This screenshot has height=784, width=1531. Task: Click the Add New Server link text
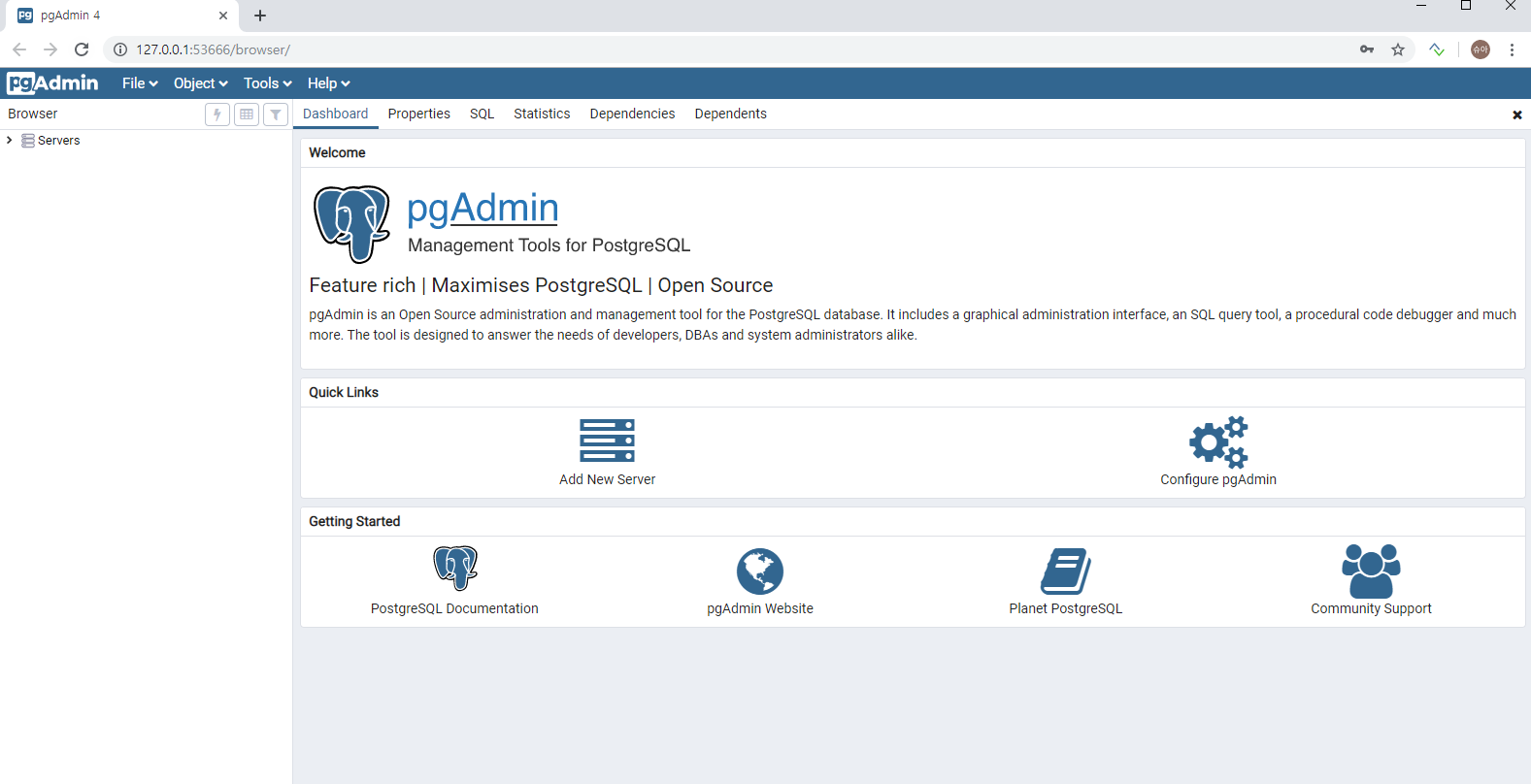point(607,479)
